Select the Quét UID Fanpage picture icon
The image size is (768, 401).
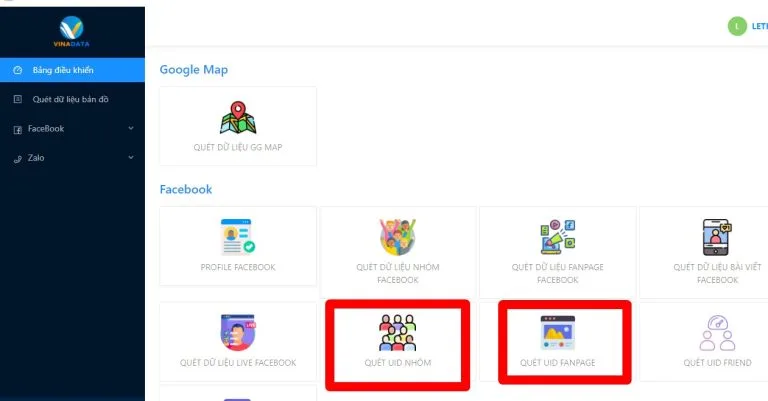coord(557,332)
